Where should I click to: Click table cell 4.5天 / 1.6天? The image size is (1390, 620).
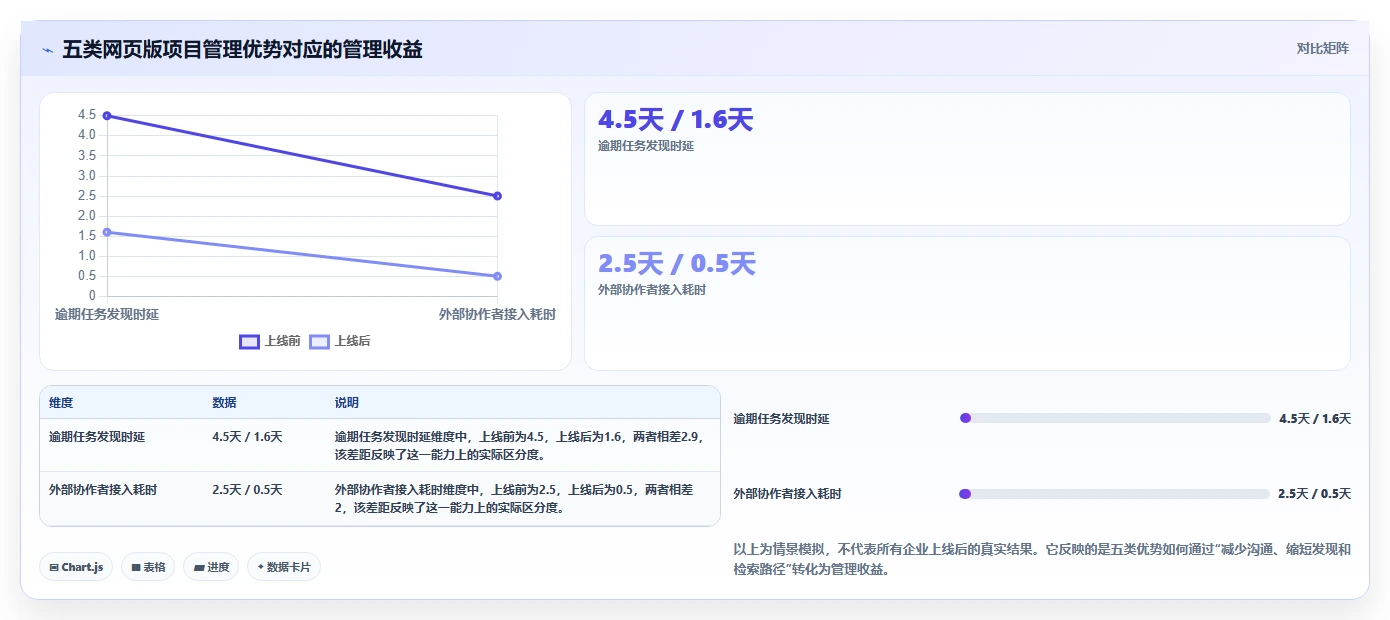pyautogui.click(x=247, y=437)
